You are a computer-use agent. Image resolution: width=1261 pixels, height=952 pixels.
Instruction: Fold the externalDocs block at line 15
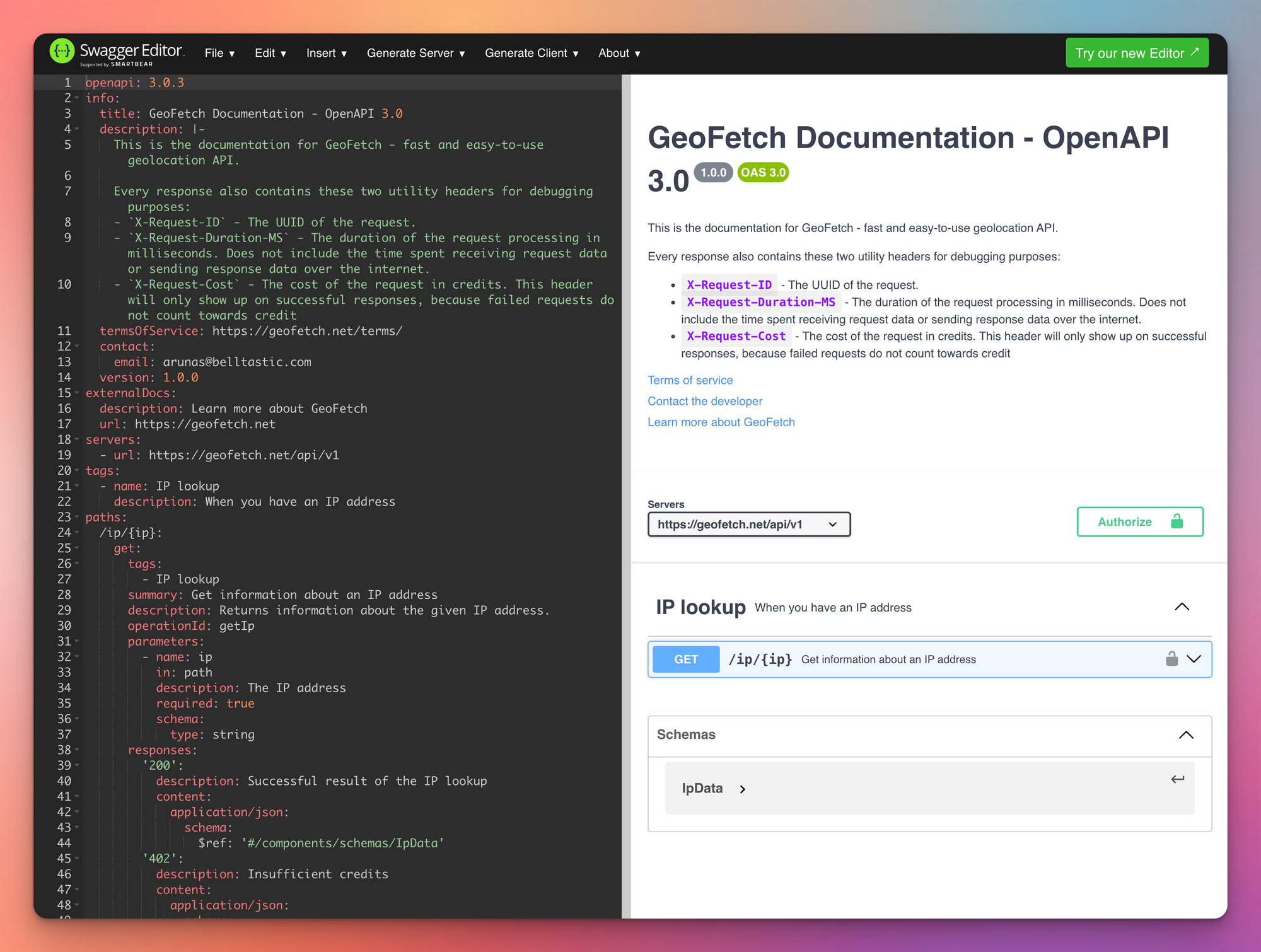click(77, 393)
